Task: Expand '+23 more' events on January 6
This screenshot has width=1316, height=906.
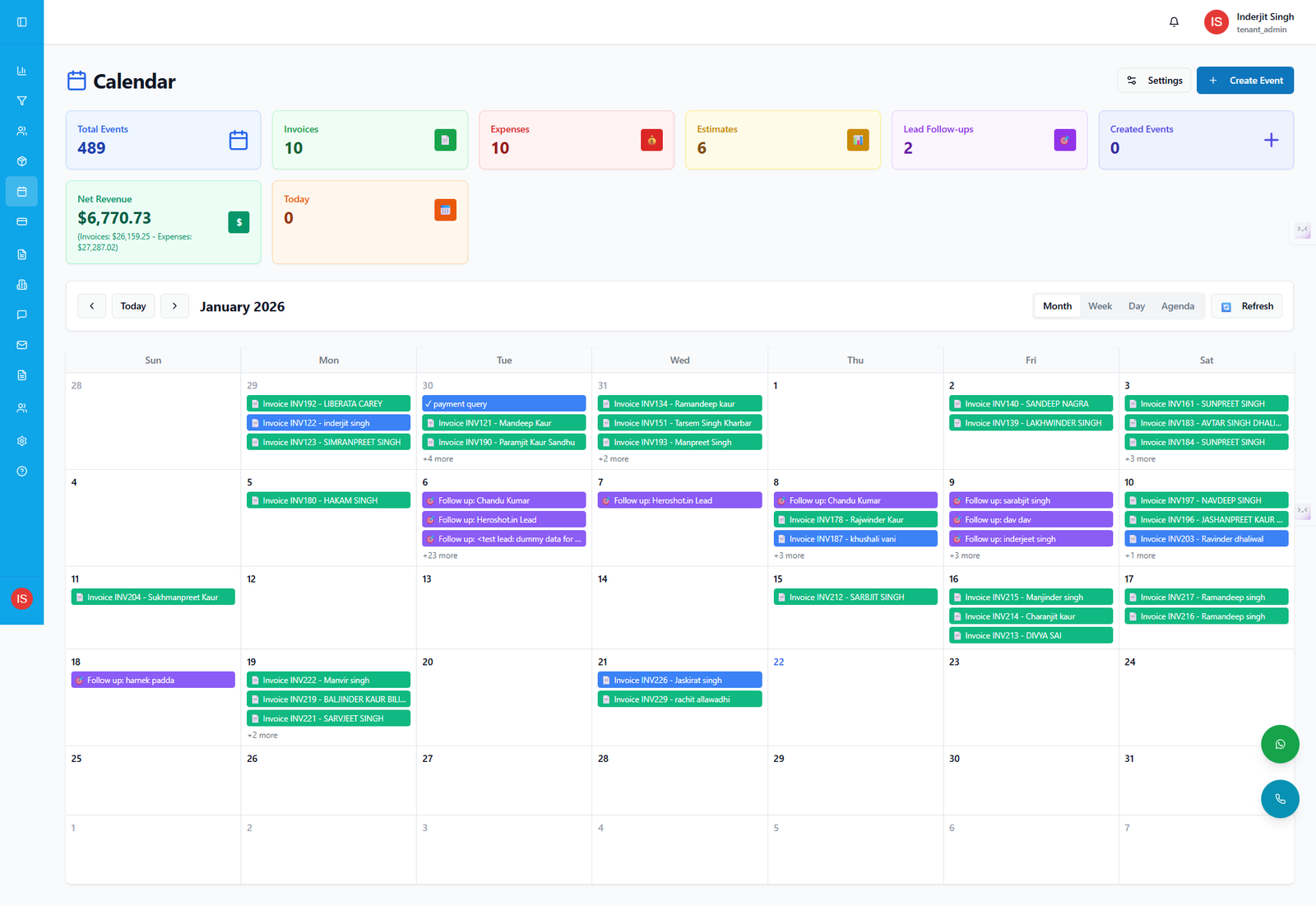Action: pos(440,555)
